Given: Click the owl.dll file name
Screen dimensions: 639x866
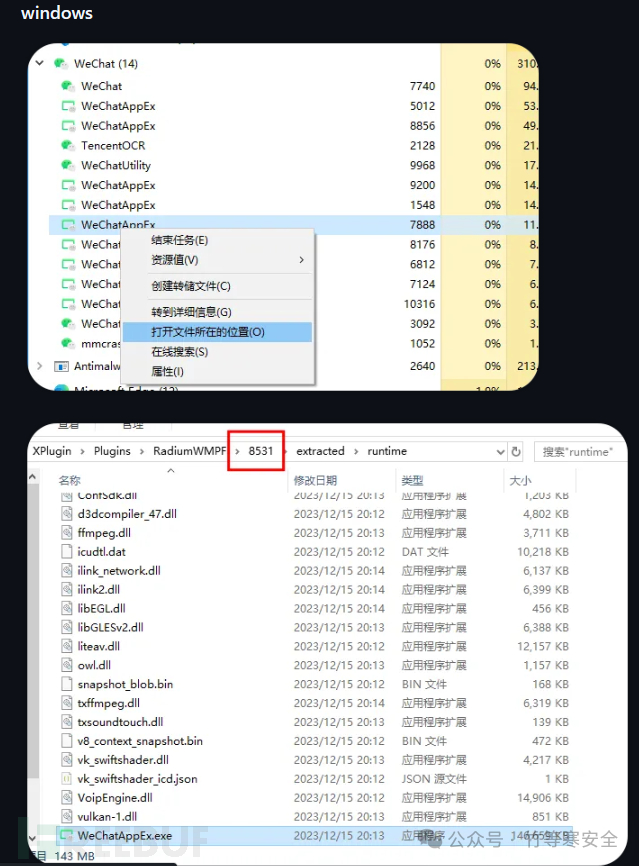Looking at the screenshot, I should point(94,666).
